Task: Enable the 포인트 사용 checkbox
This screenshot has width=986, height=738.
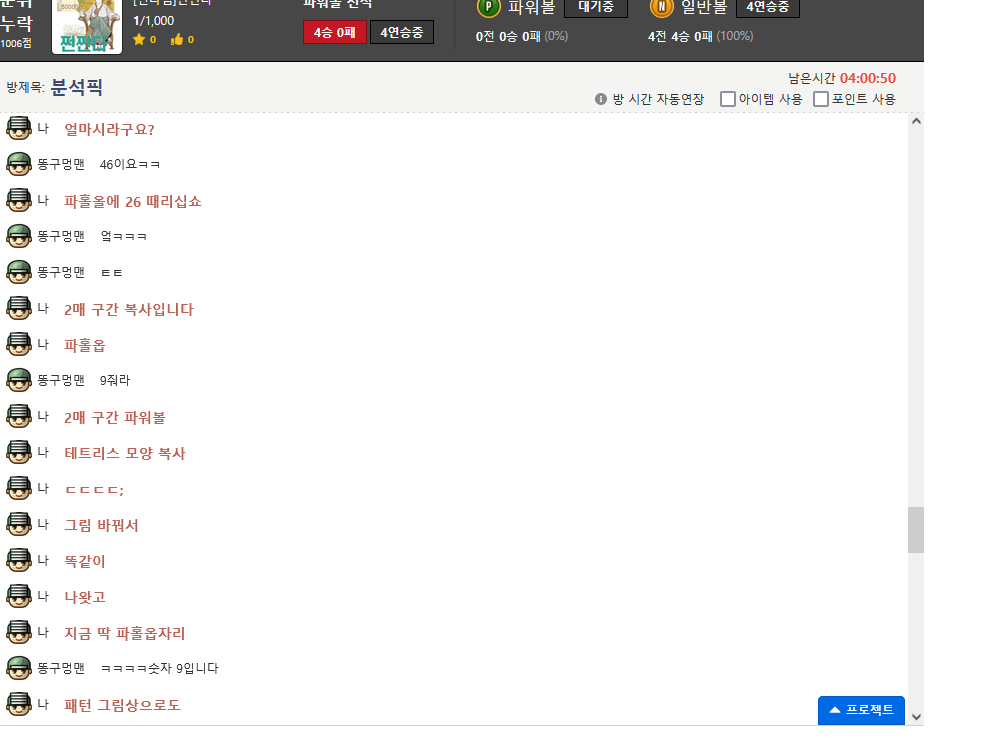Action: pos(821,99)
